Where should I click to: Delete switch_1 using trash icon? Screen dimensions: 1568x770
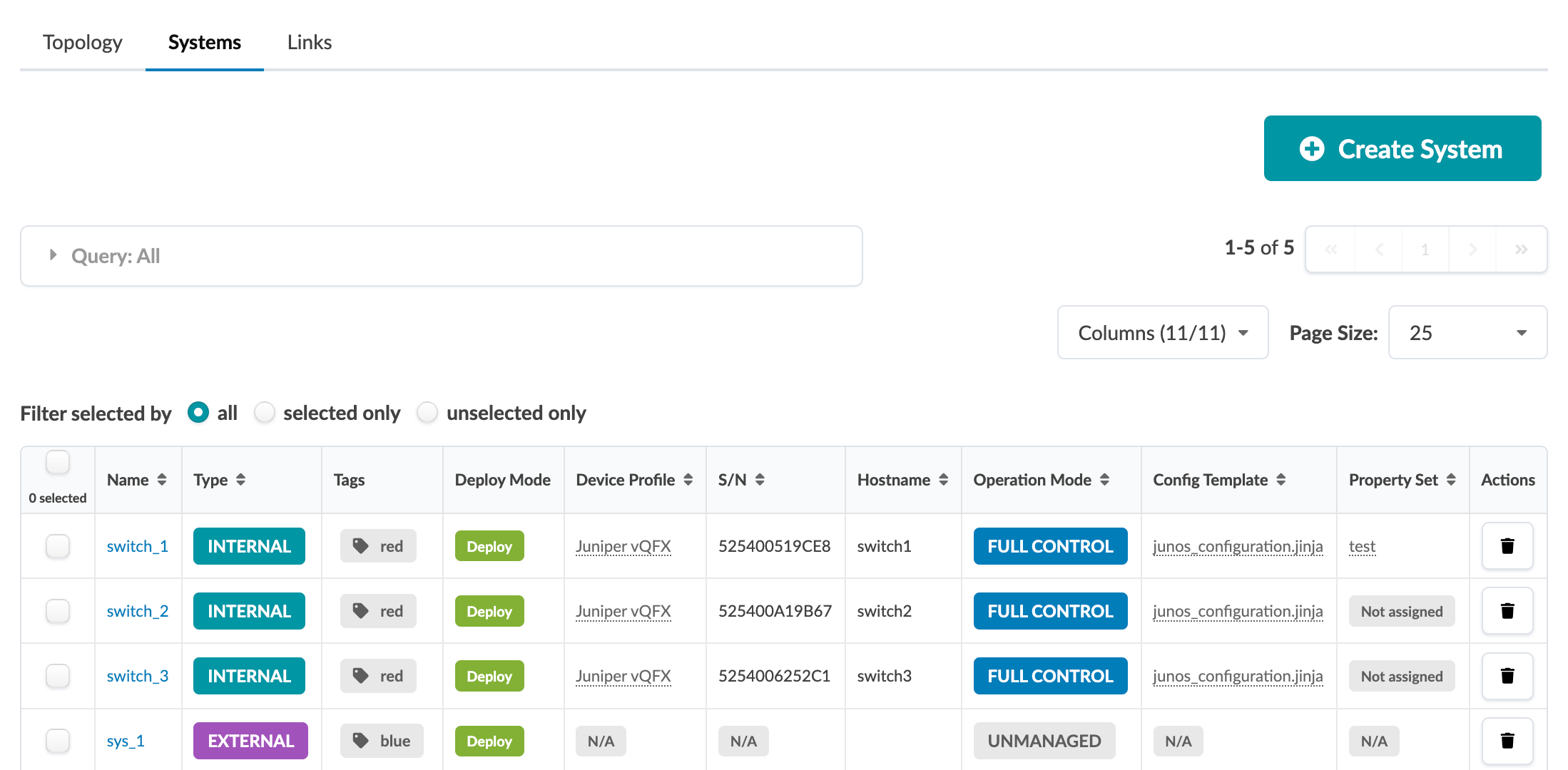1507,546
